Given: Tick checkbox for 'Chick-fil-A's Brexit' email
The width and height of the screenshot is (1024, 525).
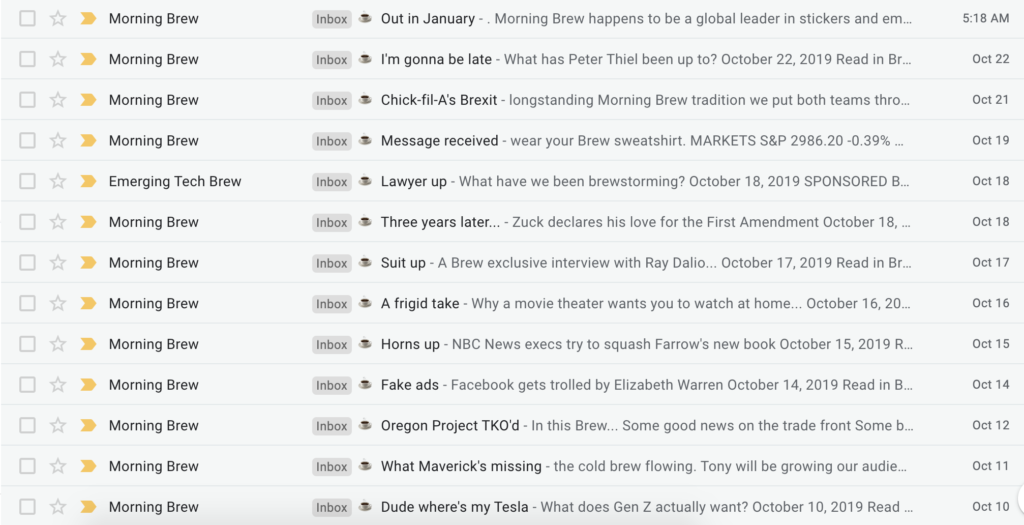Looking at the screenshot, I should 27,100.
